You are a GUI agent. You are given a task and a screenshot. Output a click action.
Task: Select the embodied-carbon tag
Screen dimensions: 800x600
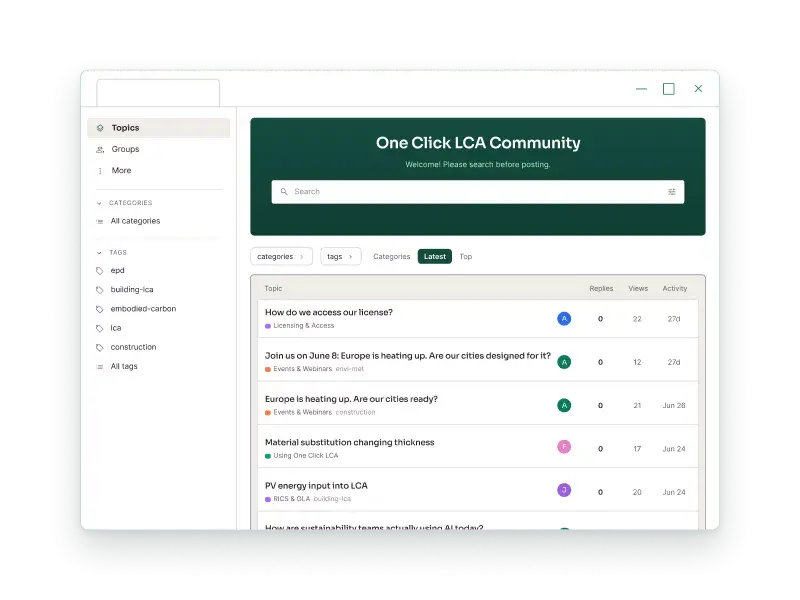143,309
